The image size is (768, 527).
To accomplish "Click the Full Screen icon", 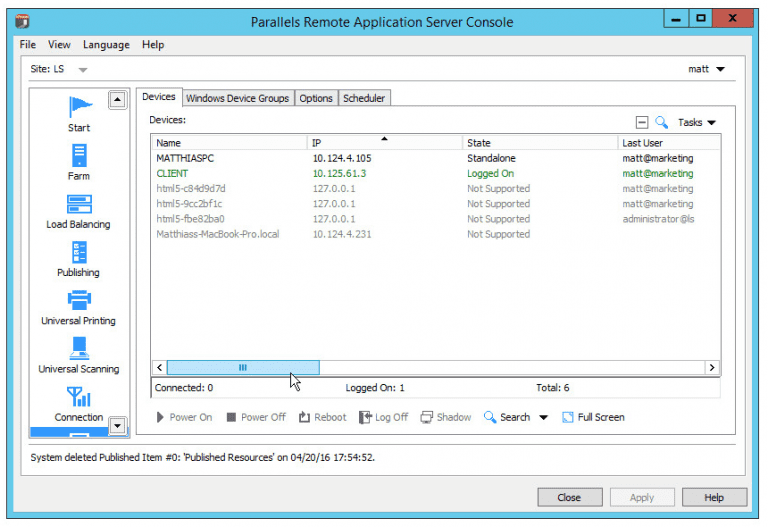I will [568, 417].
